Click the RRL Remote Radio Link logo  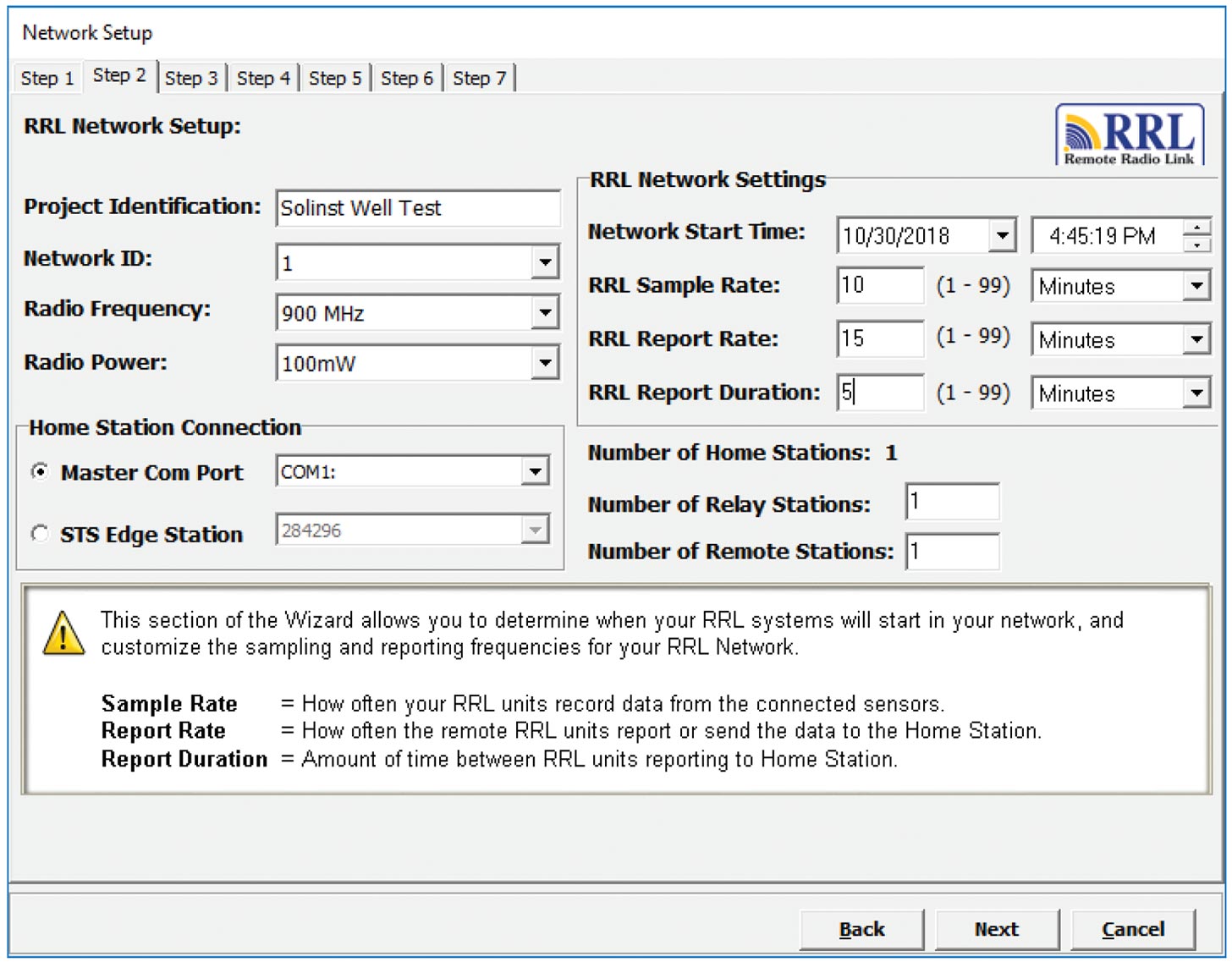point(1131,135)
